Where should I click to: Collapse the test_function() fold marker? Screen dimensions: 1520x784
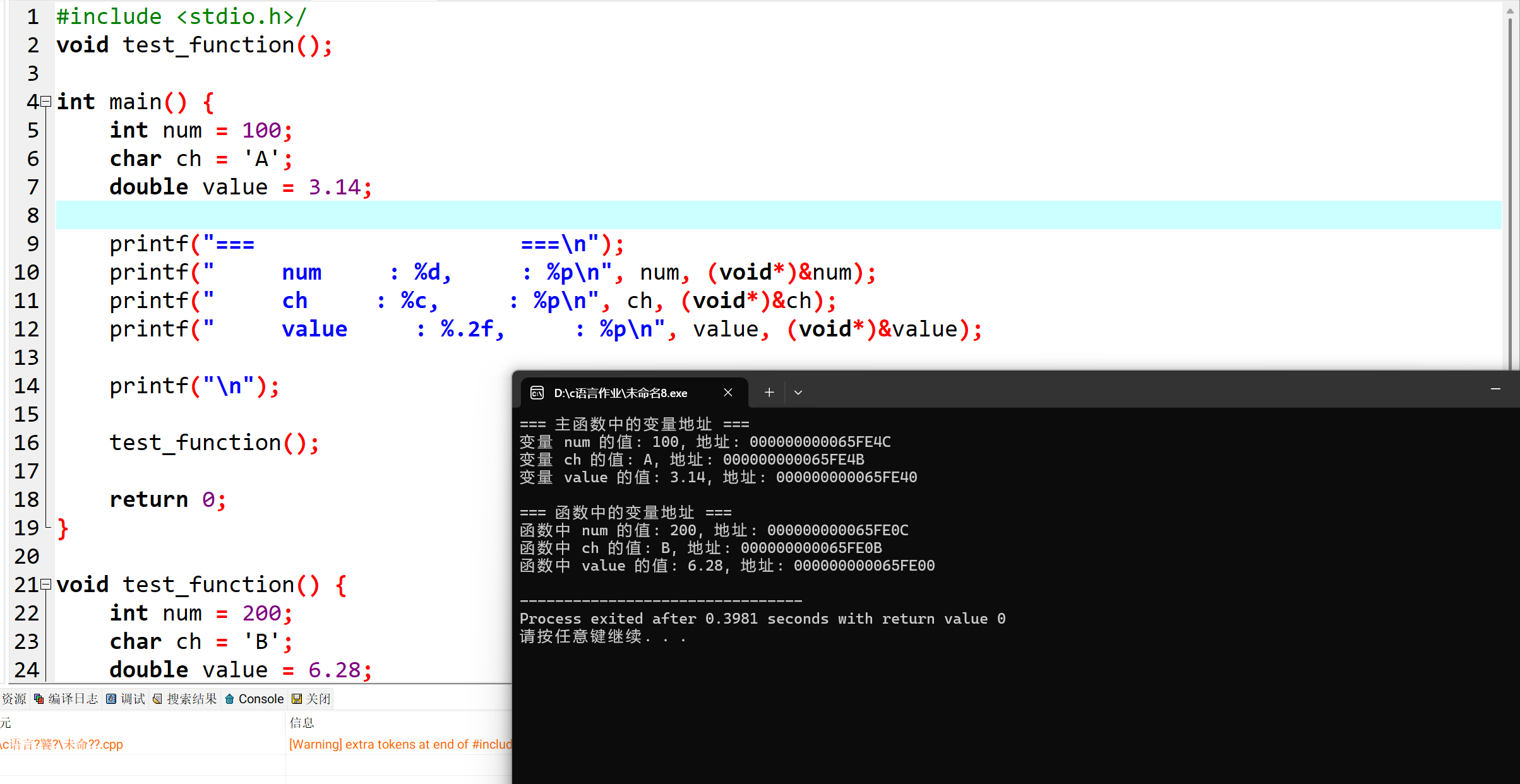coord(45,585)
